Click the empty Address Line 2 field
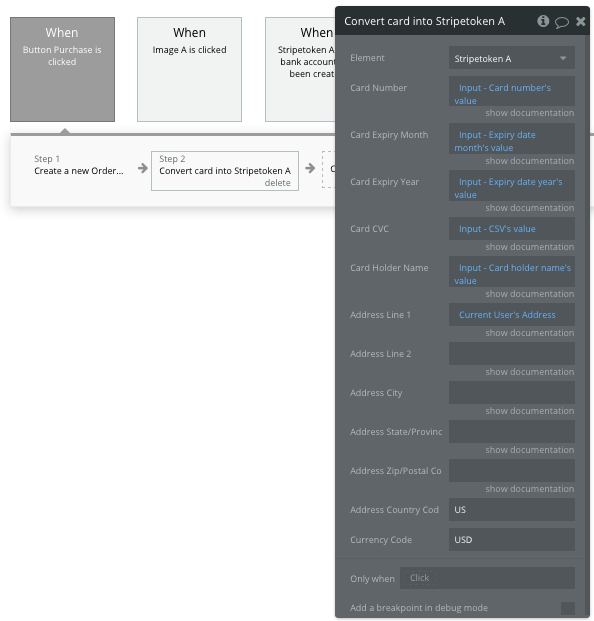Screen dimensions: 594x621 coord(512,353)
